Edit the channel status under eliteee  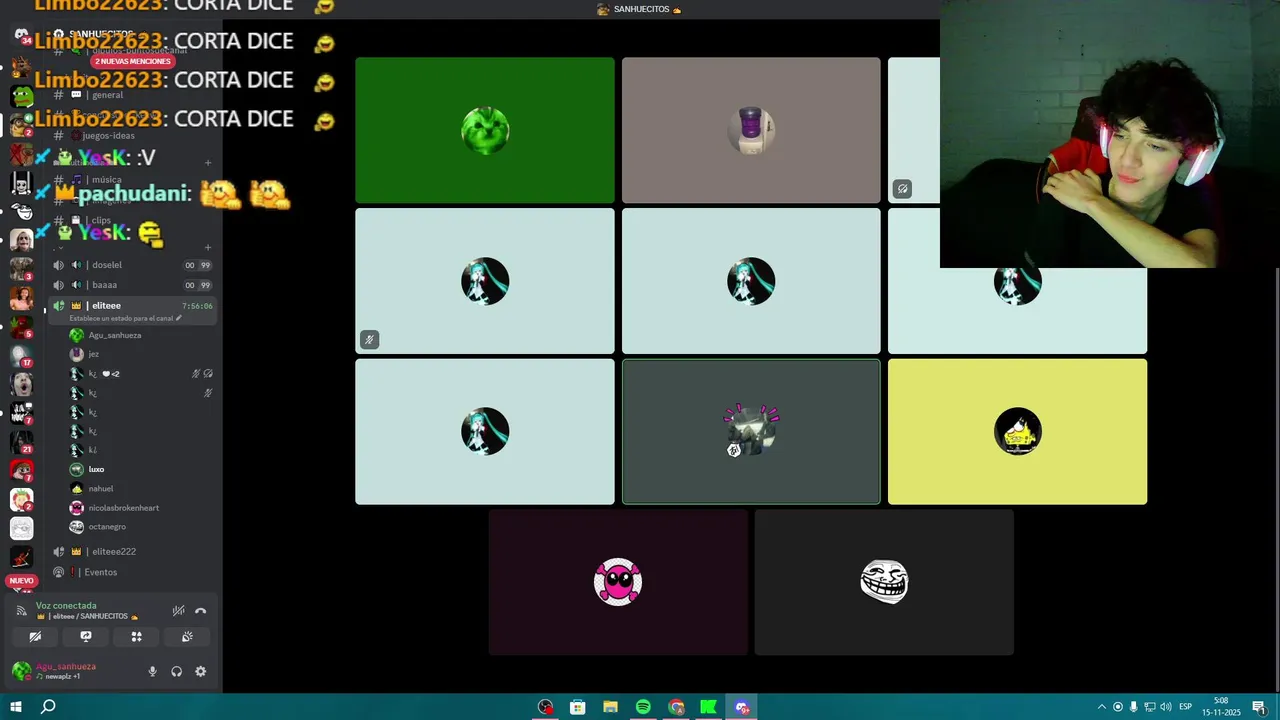pyautogui.click(x=125, y=318)
